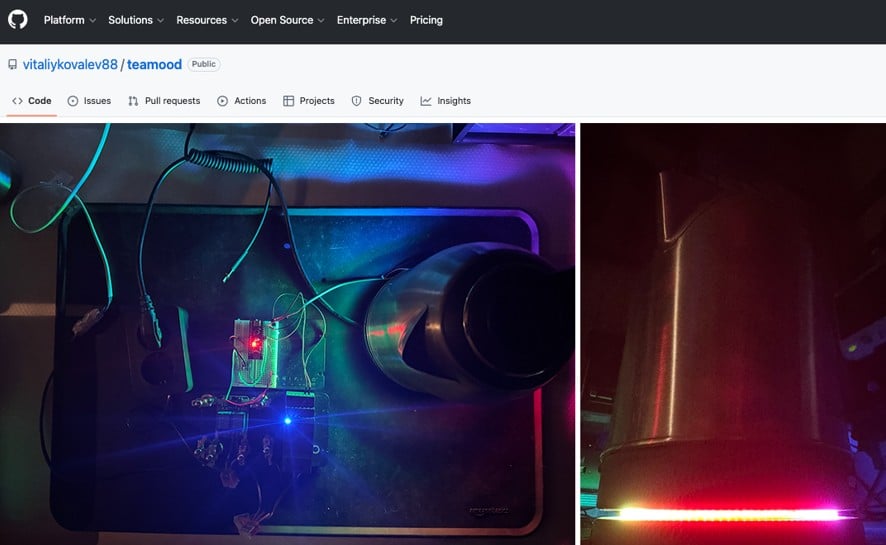Screen dimensions: 886x545
Task: Expand the Solutions dropdown menu
Action: tap(136, 20)
